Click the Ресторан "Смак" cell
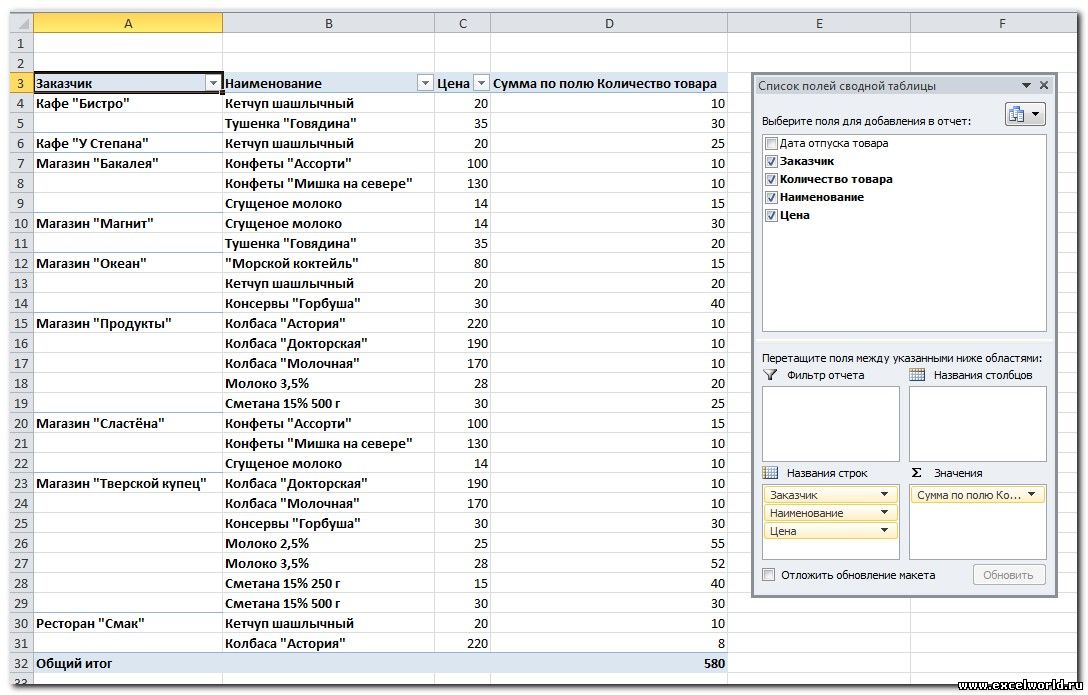 click(x=128, y=624)
